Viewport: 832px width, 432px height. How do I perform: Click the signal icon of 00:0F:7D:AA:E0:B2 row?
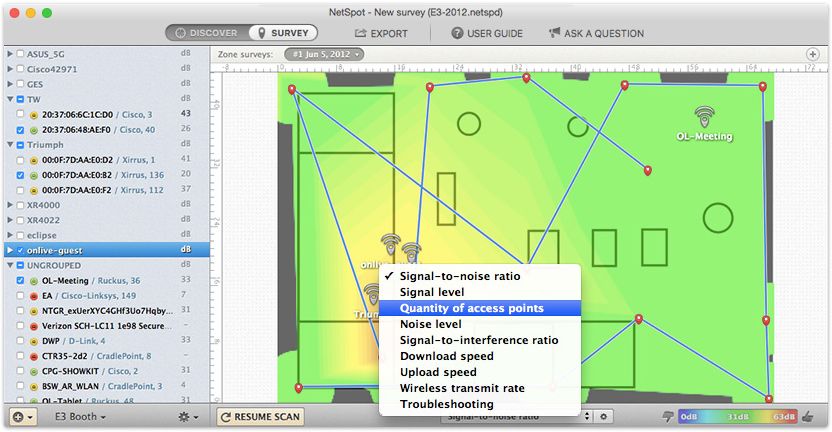[x=33, y=175]
